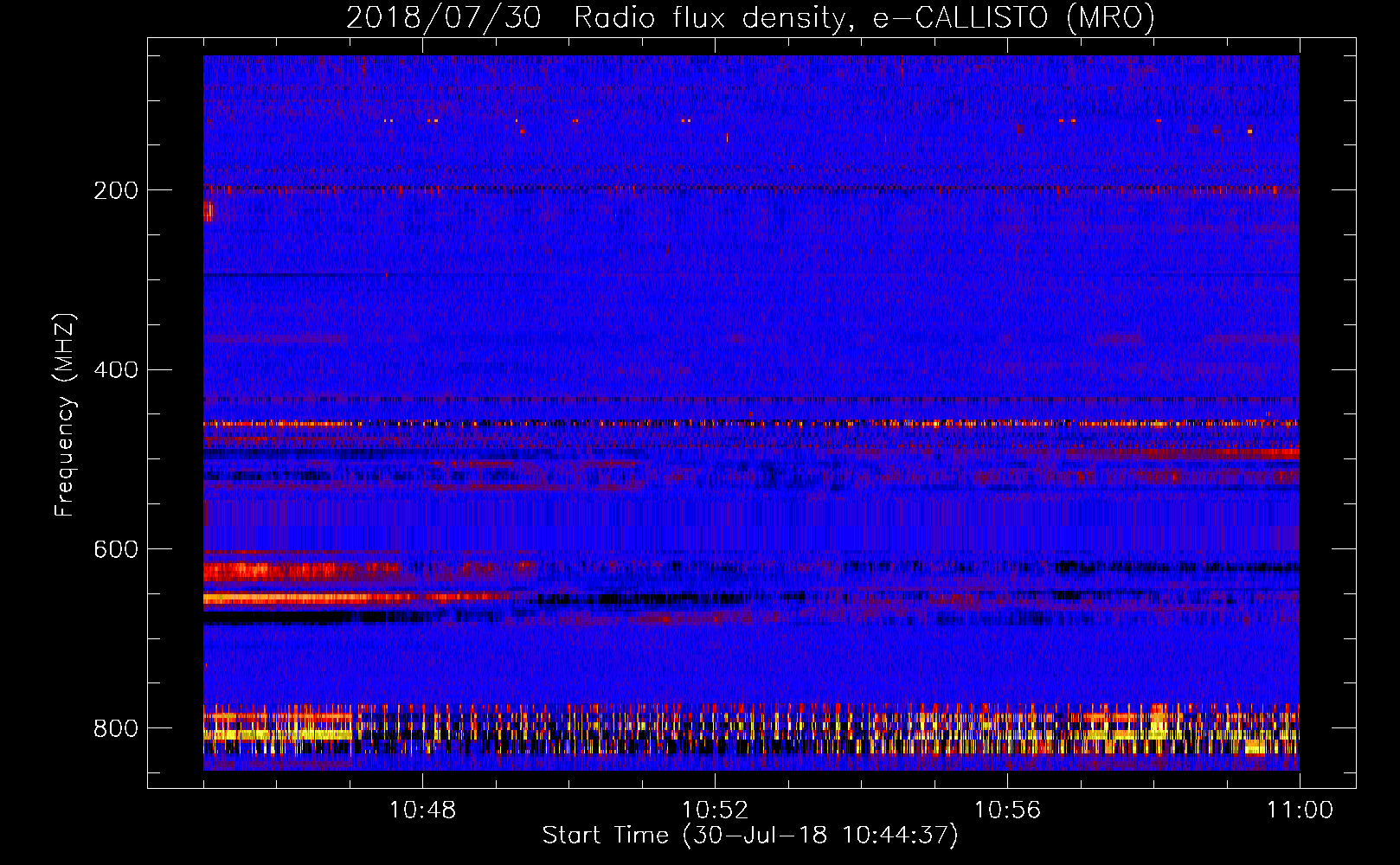Click the "Start Time (30-Jul-18 10:44:37)" label

(750, 836)
